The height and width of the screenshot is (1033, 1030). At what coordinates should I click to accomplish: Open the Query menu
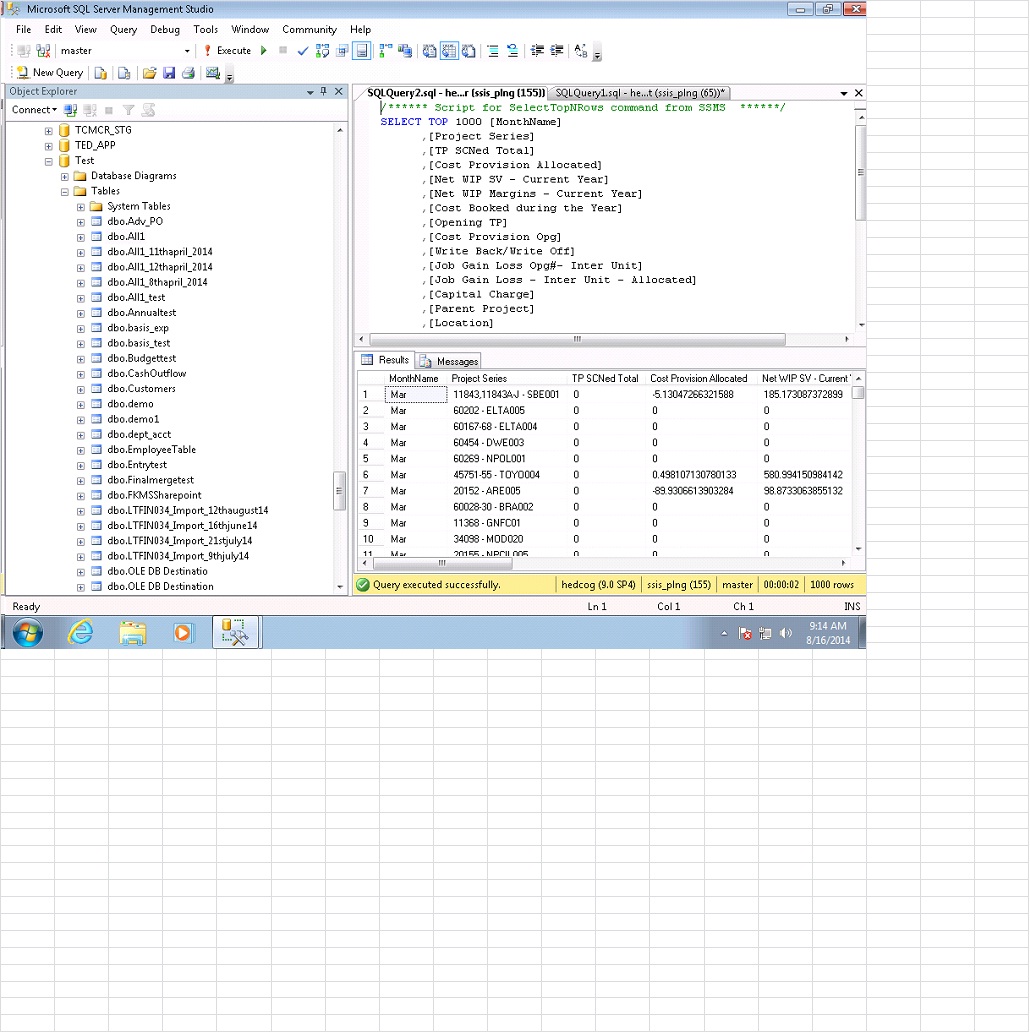pos(123,30)
